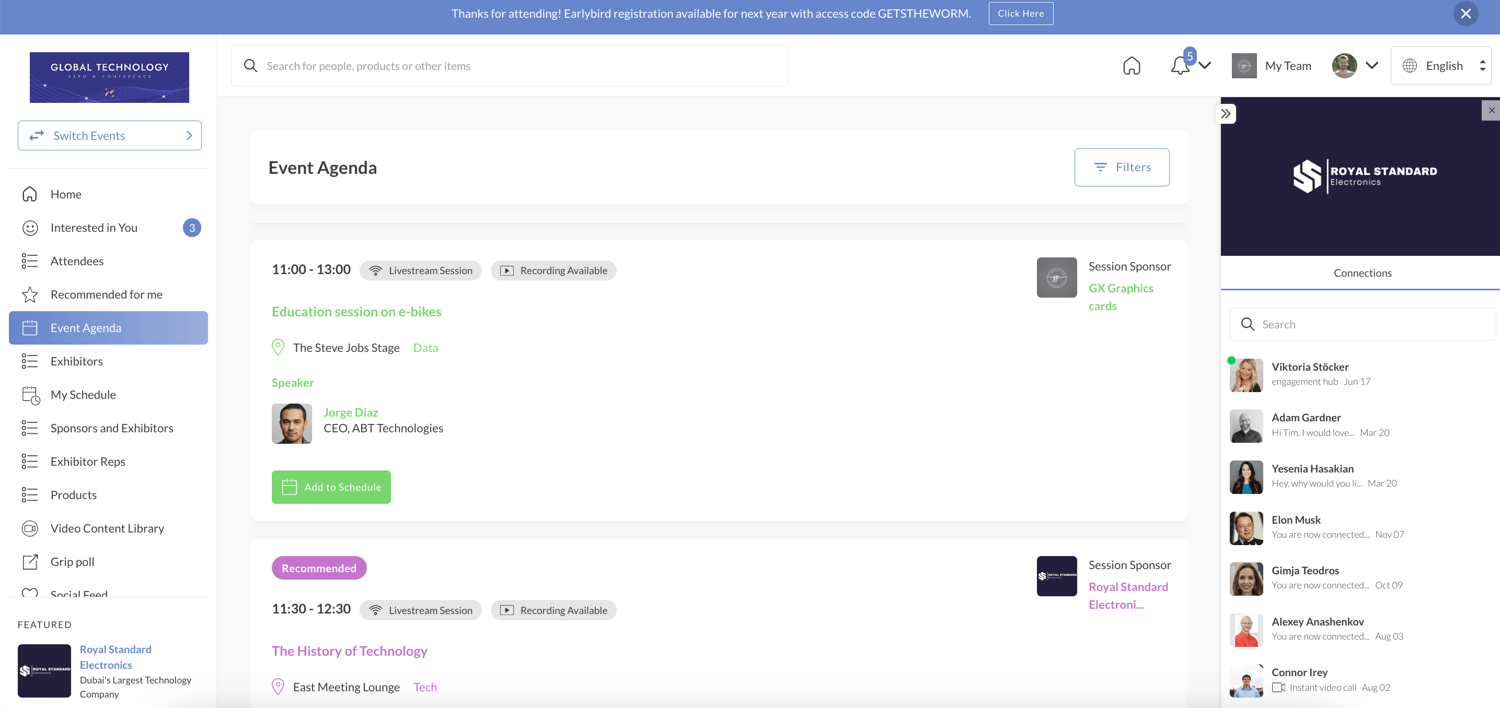Open notifications via the bell icon
This screenshot has height=708, width=1500.
tap(1180, 65)
